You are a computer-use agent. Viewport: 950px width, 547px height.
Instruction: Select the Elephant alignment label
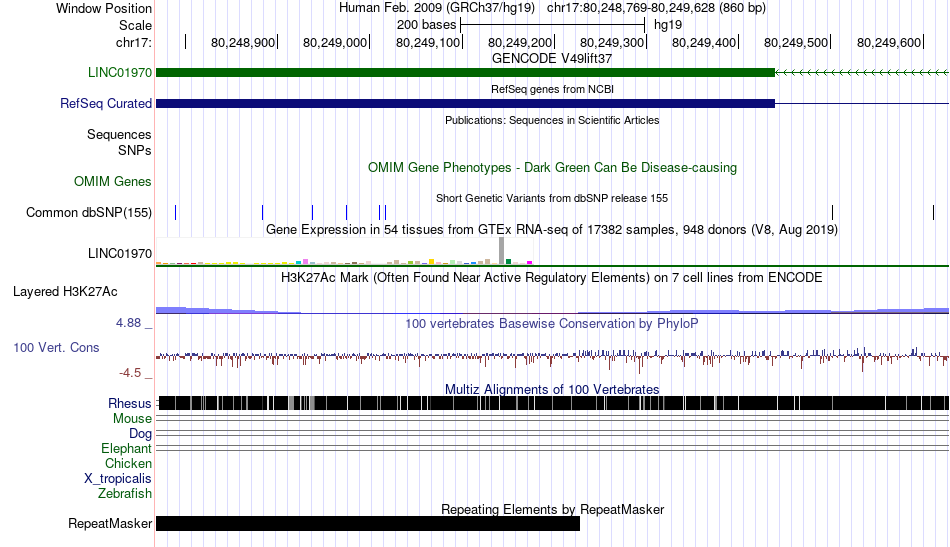[127, 449]
